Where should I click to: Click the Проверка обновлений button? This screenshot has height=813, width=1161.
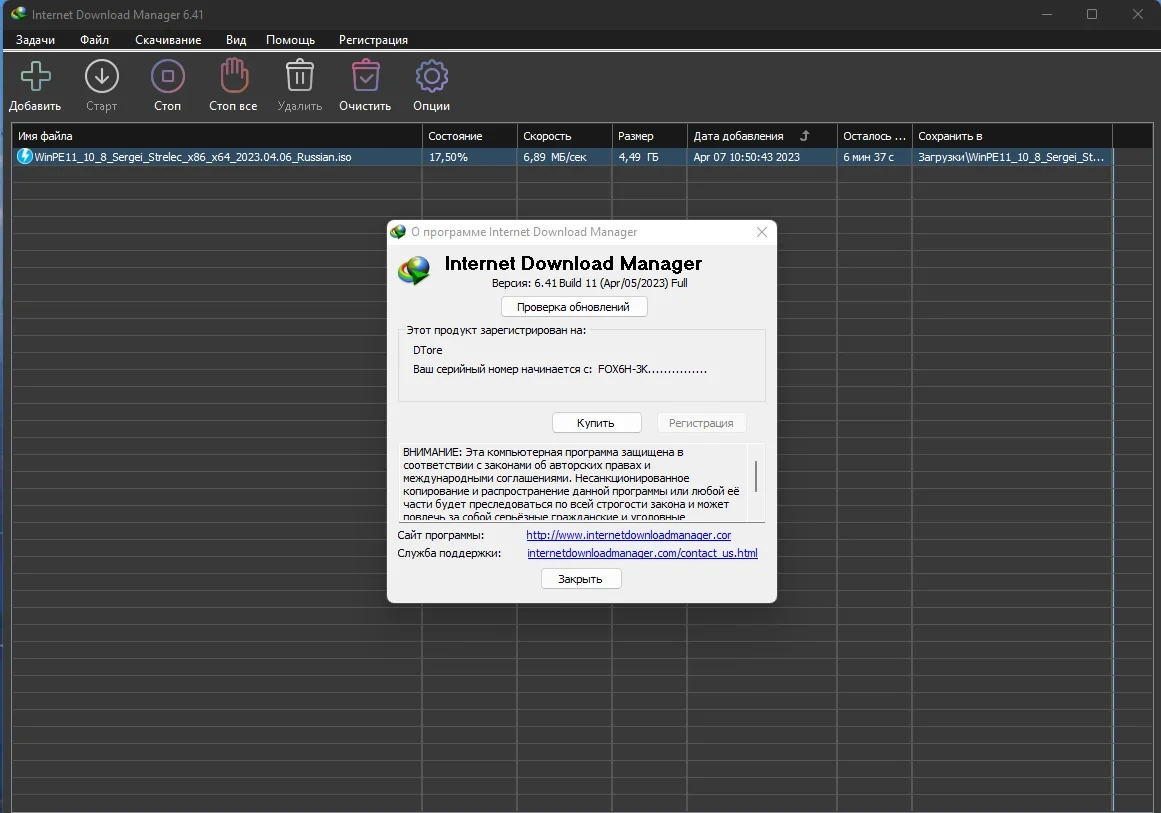(574, 307)
